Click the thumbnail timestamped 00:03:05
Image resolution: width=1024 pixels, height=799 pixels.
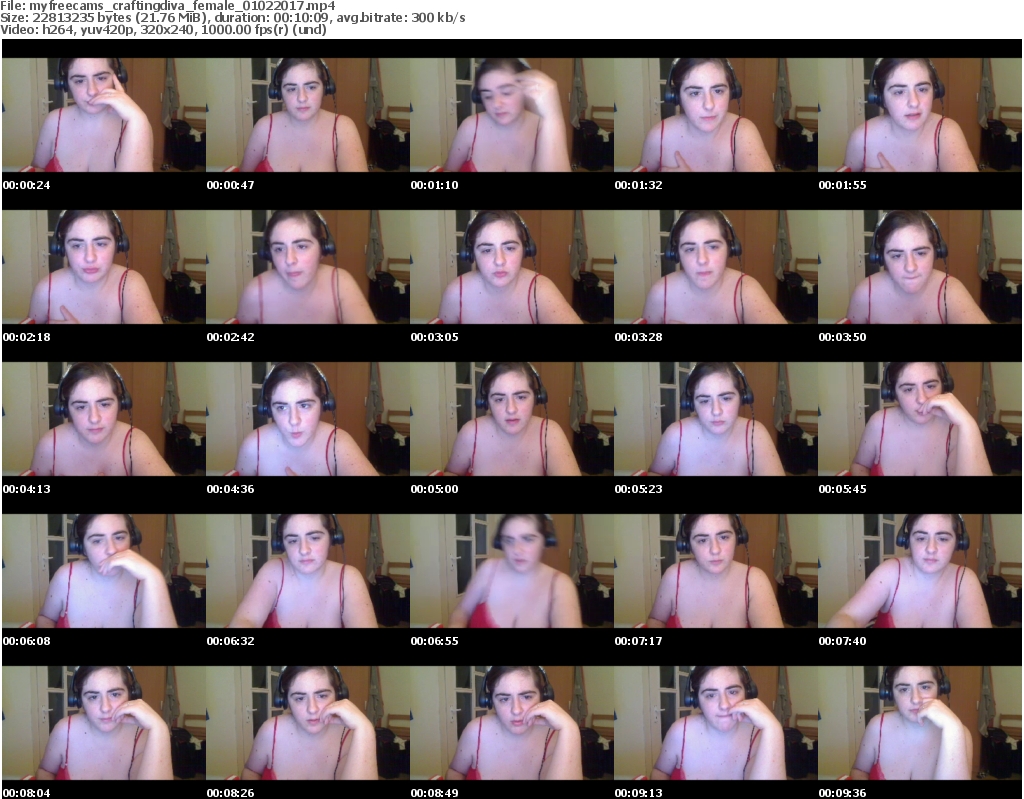pyautogui.click(x=512, y=267)
